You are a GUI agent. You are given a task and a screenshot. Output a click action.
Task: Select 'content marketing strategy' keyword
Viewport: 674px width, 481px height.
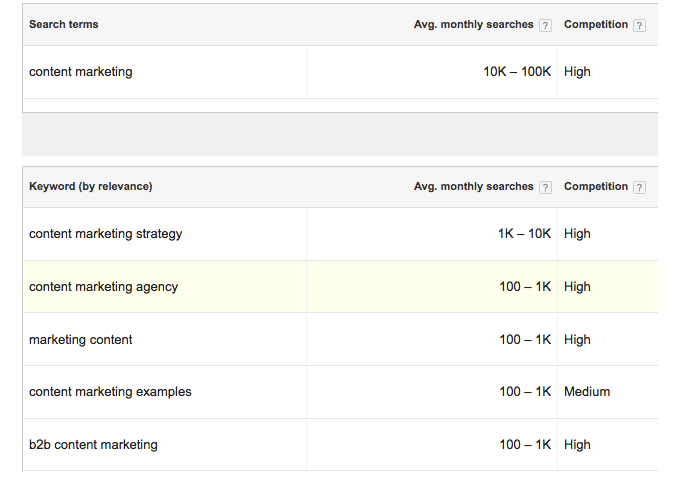[106, 234]
